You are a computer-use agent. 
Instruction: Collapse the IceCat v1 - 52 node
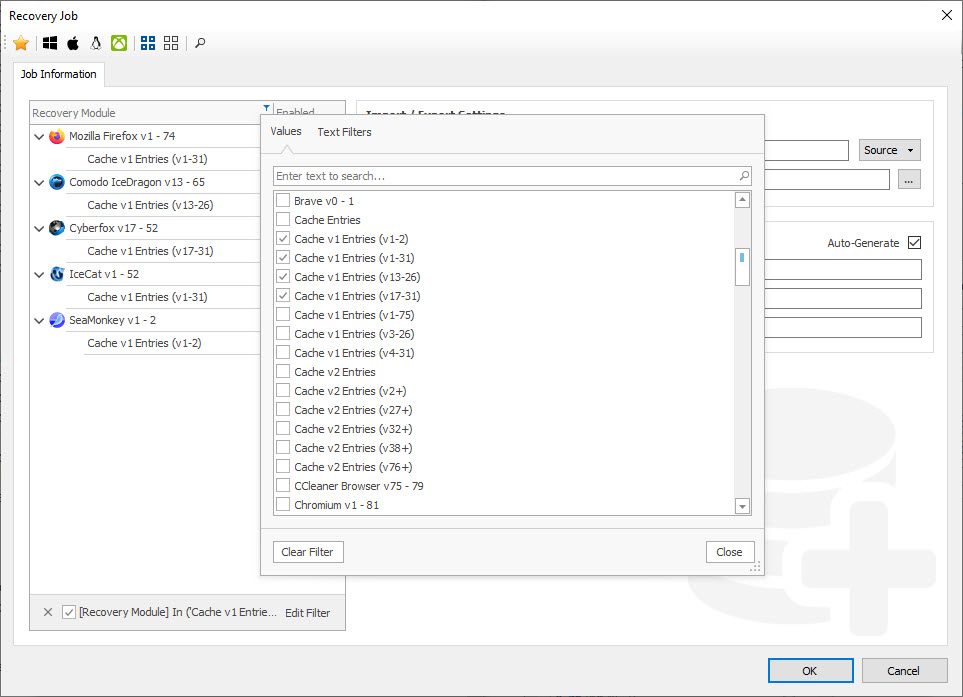click(39, 275)
